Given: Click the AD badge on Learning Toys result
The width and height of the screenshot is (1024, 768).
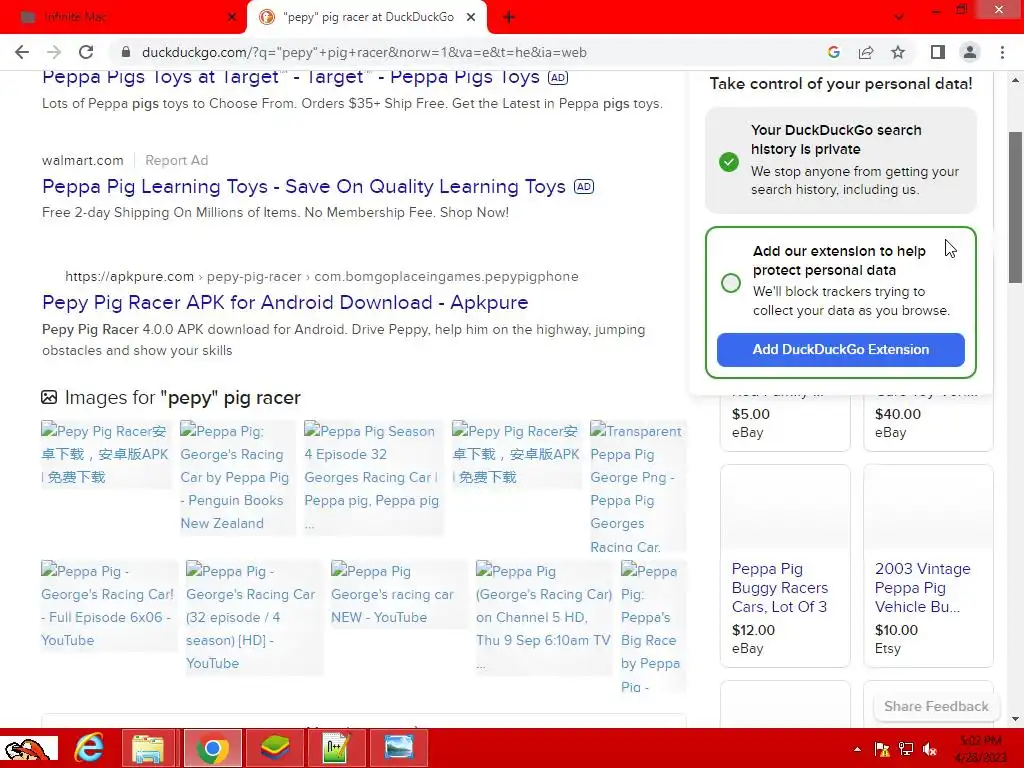Looking at the screenshot, I should [x=584, y=187].
